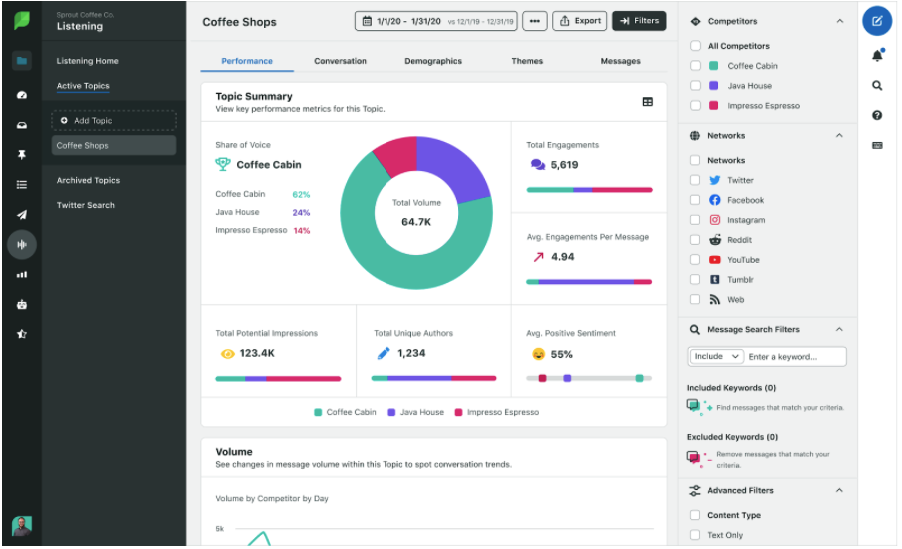This screenshot has height=549, width=902.
Task: Switch Topic Summary to table view icon
Action: pyautogui.click(x=647, y=102)
